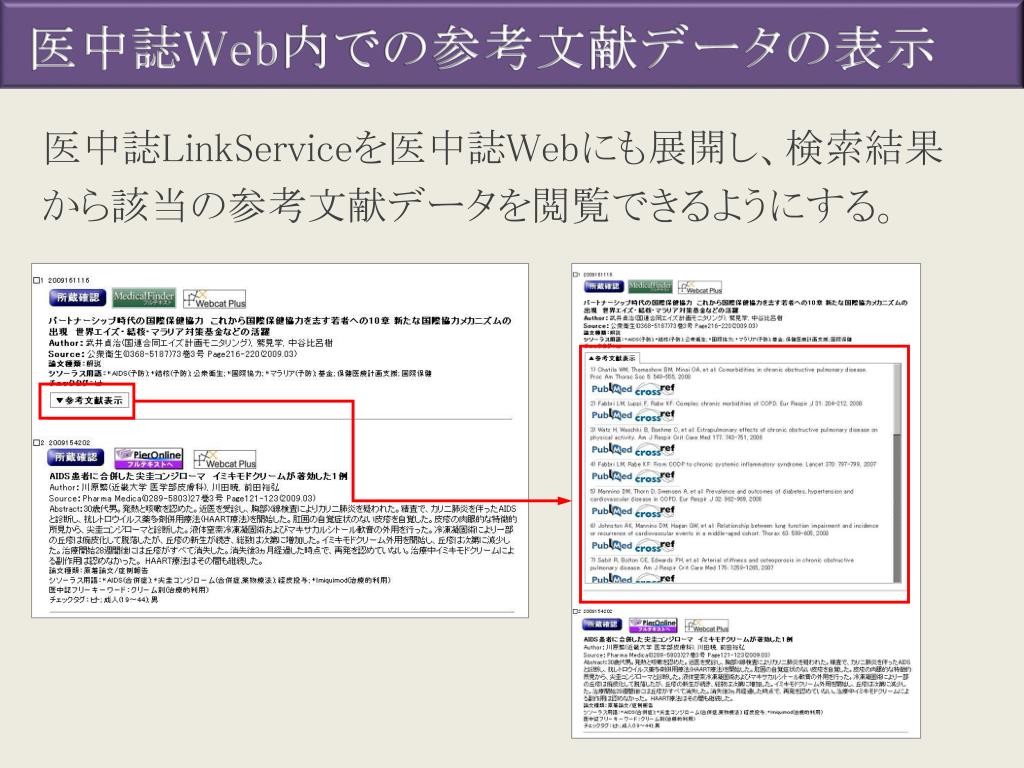Open PubMed link for Sabit reference
This screenshot has width=1024, height=768.
tap(612, 578)
